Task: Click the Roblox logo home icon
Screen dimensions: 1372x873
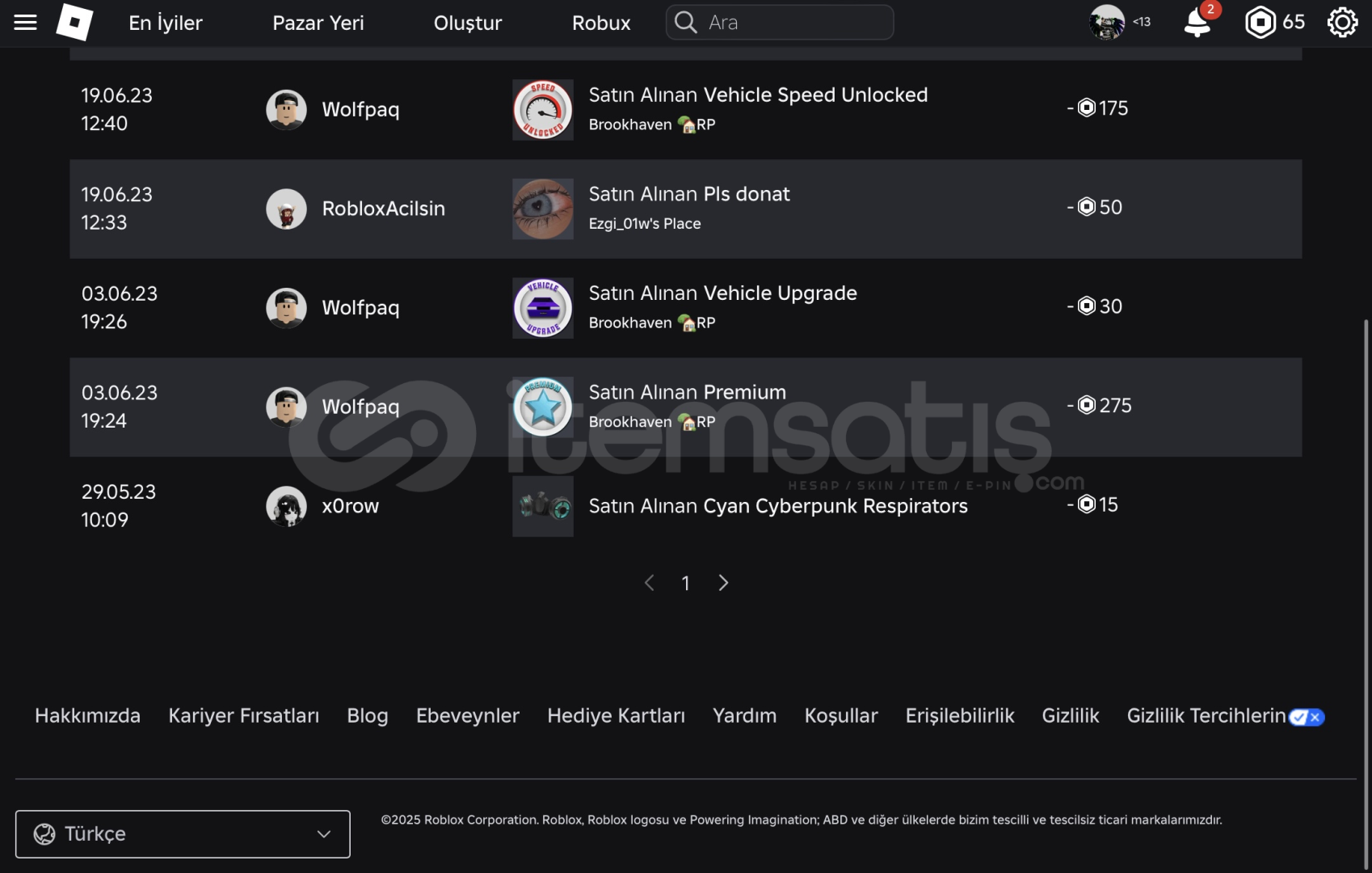Action: click(x=74, y=22)
